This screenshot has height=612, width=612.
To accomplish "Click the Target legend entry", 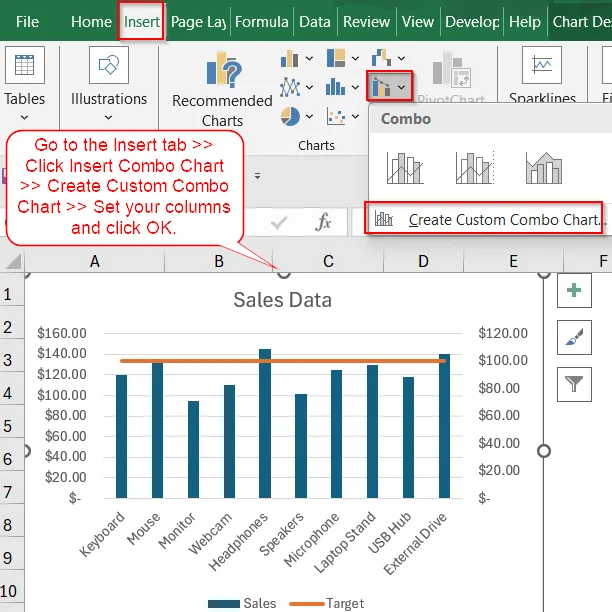I will click(x=327, y=603).
